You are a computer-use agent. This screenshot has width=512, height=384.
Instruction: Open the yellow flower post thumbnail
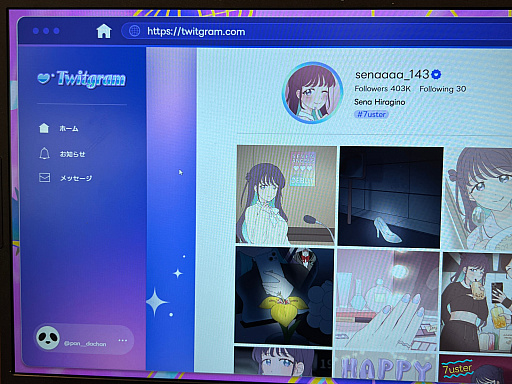(x=284, y=296)
